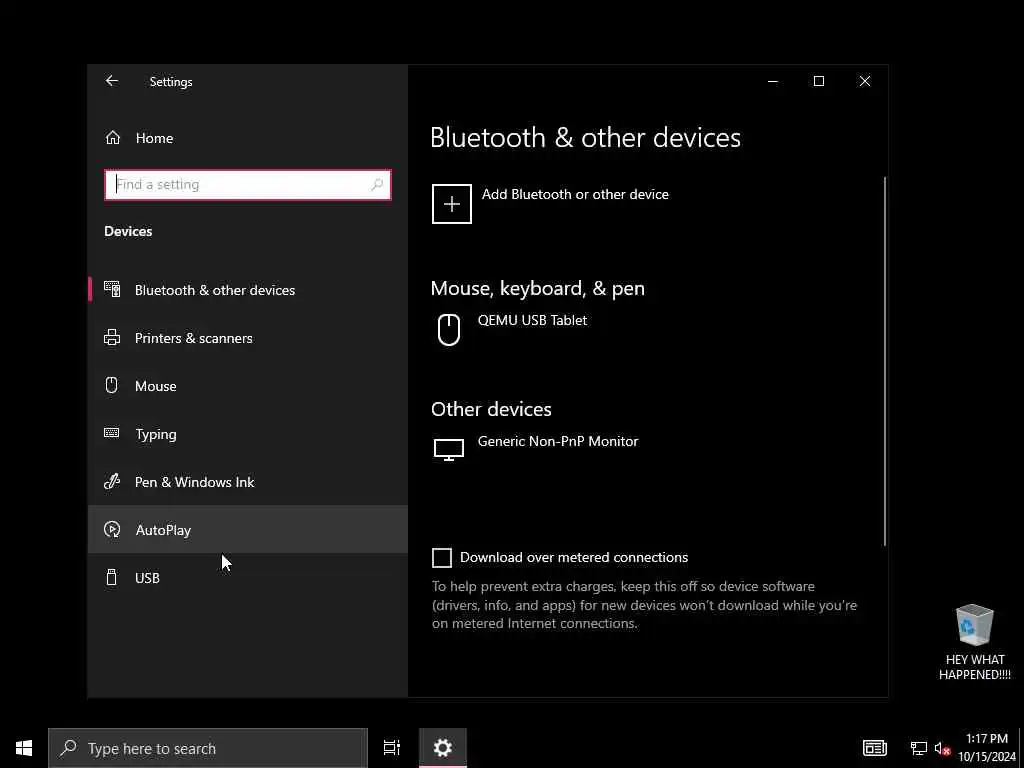Viewport: 1024px width, 768px height.
Task: Select the Recycle Bin desktop icon
Action: click(974, 643)
